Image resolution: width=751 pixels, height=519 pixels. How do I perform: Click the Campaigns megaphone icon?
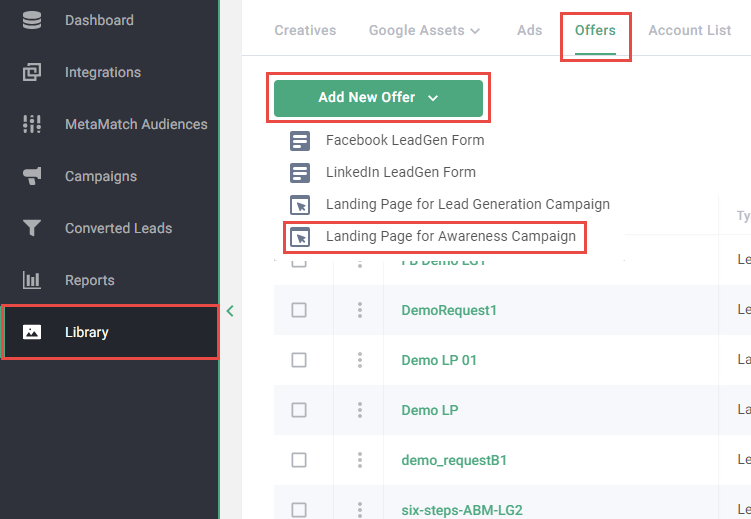(x=32, y=176)
